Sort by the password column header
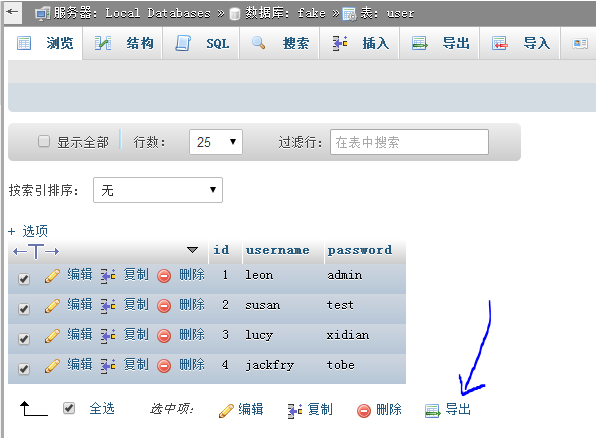The height and width of the screenshot is (438, 596). [360, 250]
